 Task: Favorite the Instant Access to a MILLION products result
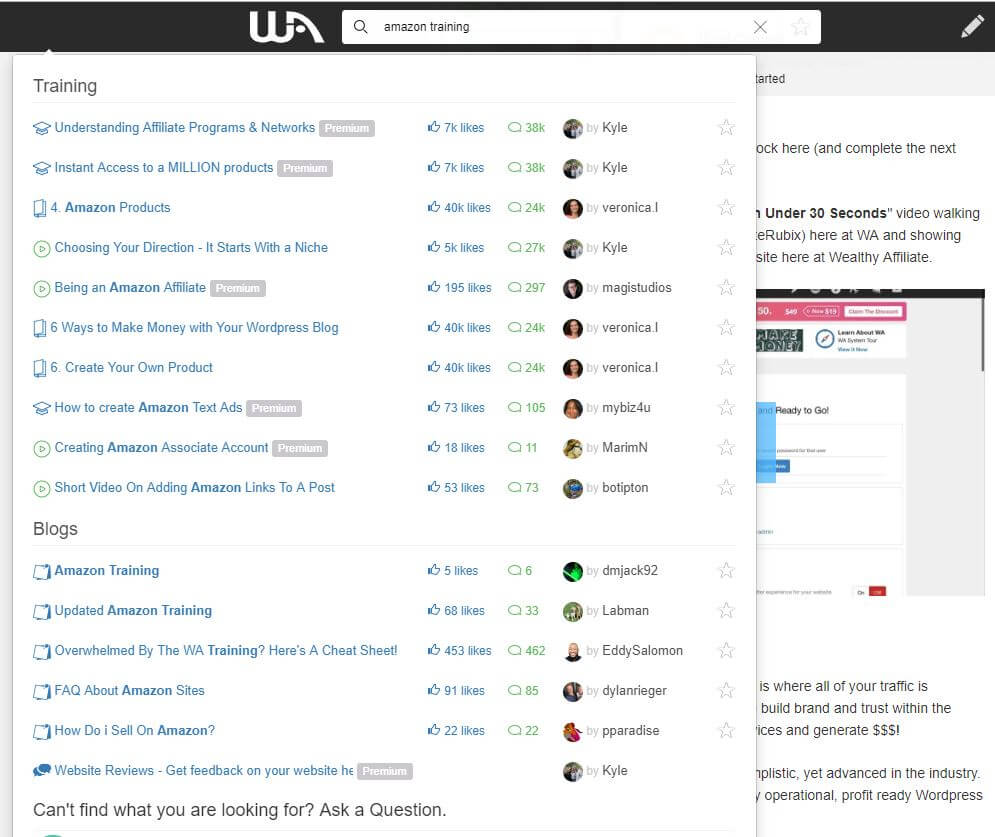click(726, 168)
